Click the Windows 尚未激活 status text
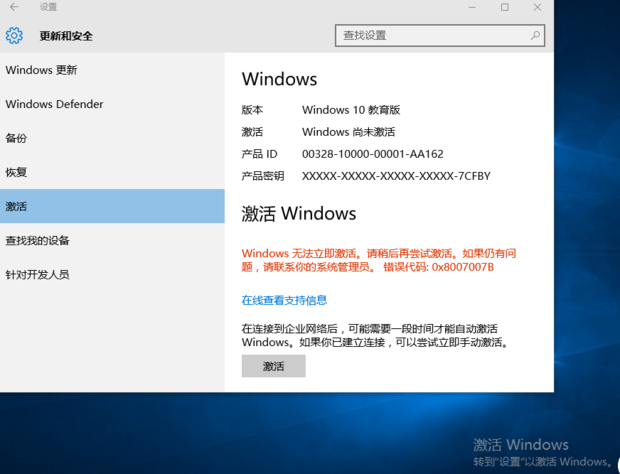Screen dimensions: 620x474 click(348, 132)
